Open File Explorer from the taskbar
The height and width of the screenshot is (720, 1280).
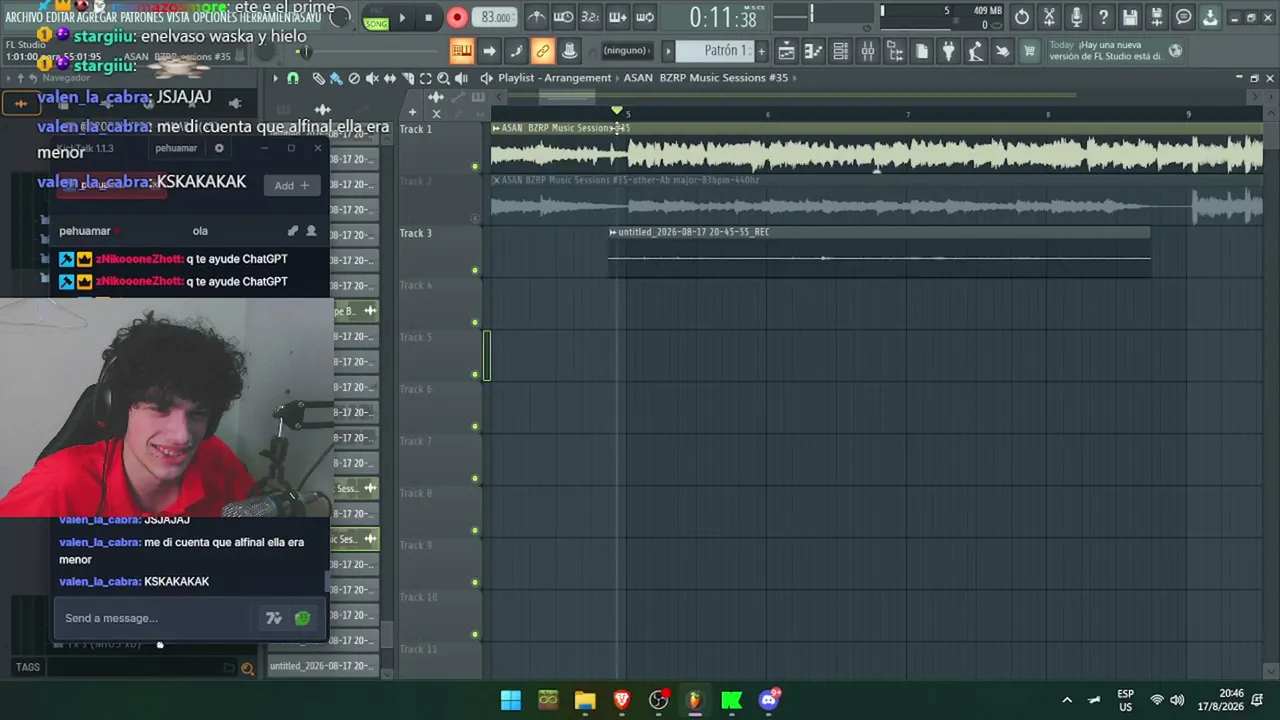coord(585,700)
